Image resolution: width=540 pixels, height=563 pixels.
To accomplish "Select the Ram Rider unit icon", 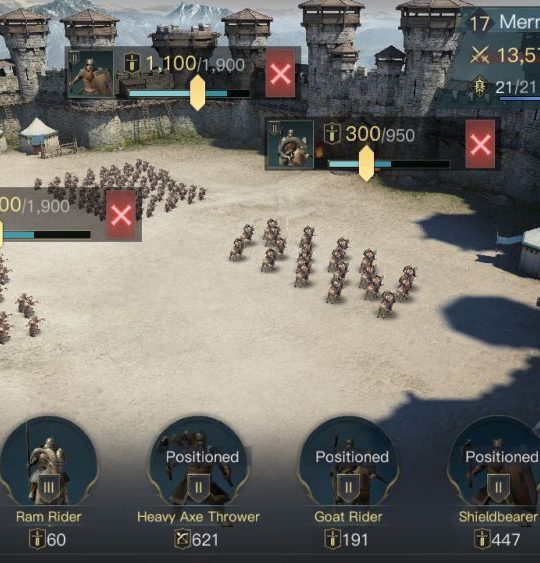I will [x=48, y=462].
